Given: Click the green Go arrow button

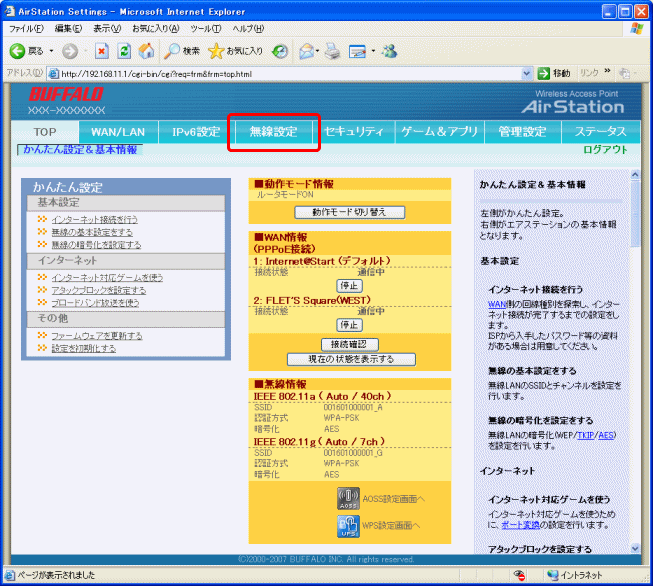Looking at the screenshot, I should (x=543, y=74).
